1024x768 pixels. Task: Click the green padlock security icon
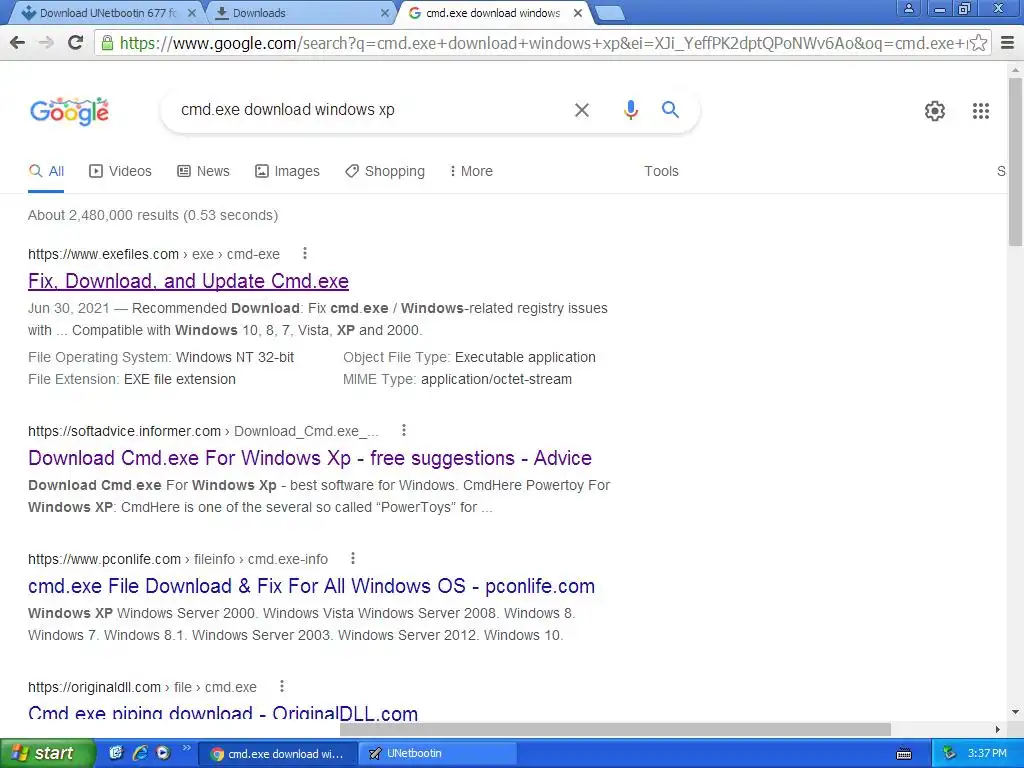[107, 43]
